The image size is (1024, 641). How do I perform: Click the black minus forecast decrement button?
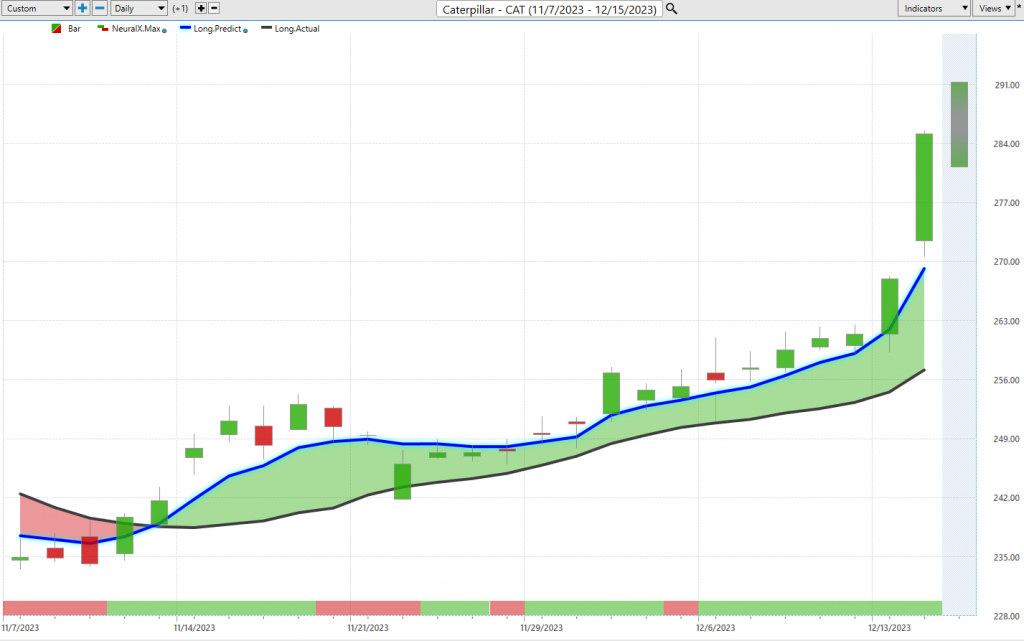(x=214, y=8)
